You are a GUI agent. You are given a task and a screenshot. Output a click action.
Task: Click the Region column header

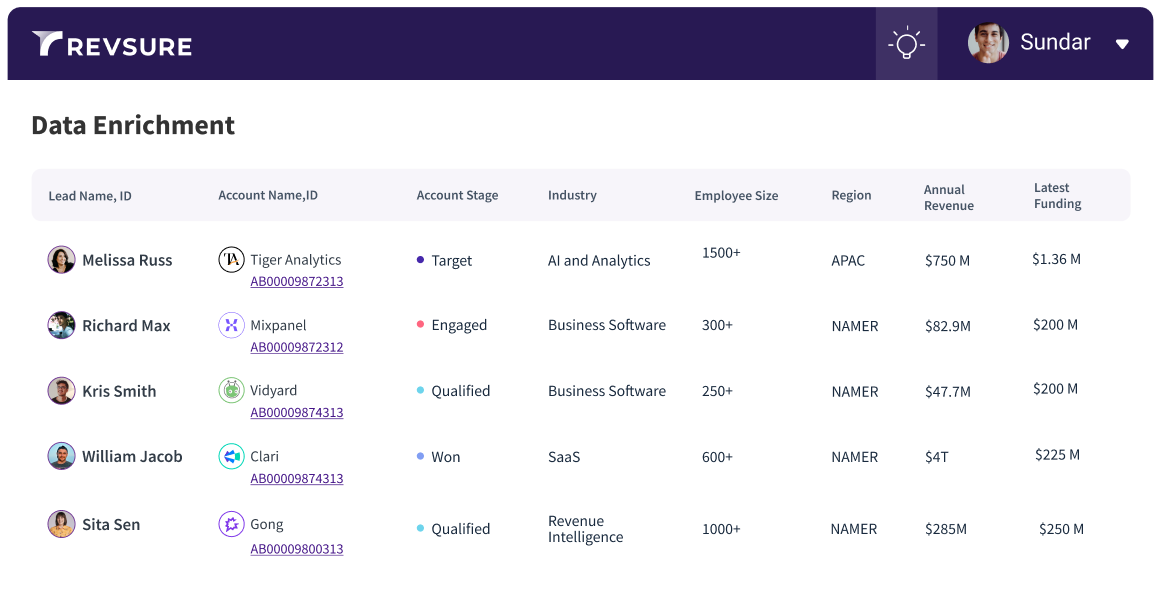pos(851,195)
